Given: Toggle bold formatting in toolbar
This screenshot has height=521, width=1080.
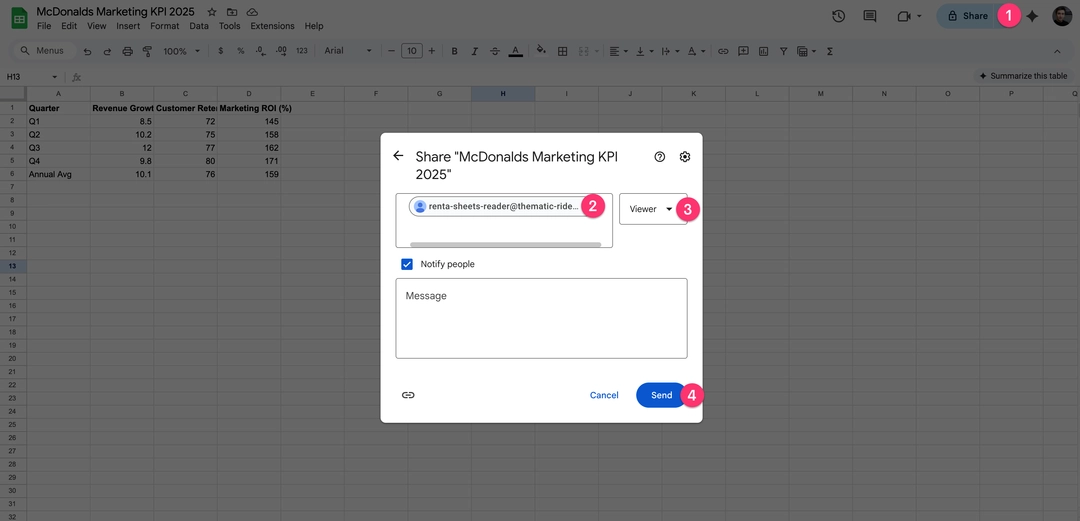Looking at the screenshot, I should [454, 51].
